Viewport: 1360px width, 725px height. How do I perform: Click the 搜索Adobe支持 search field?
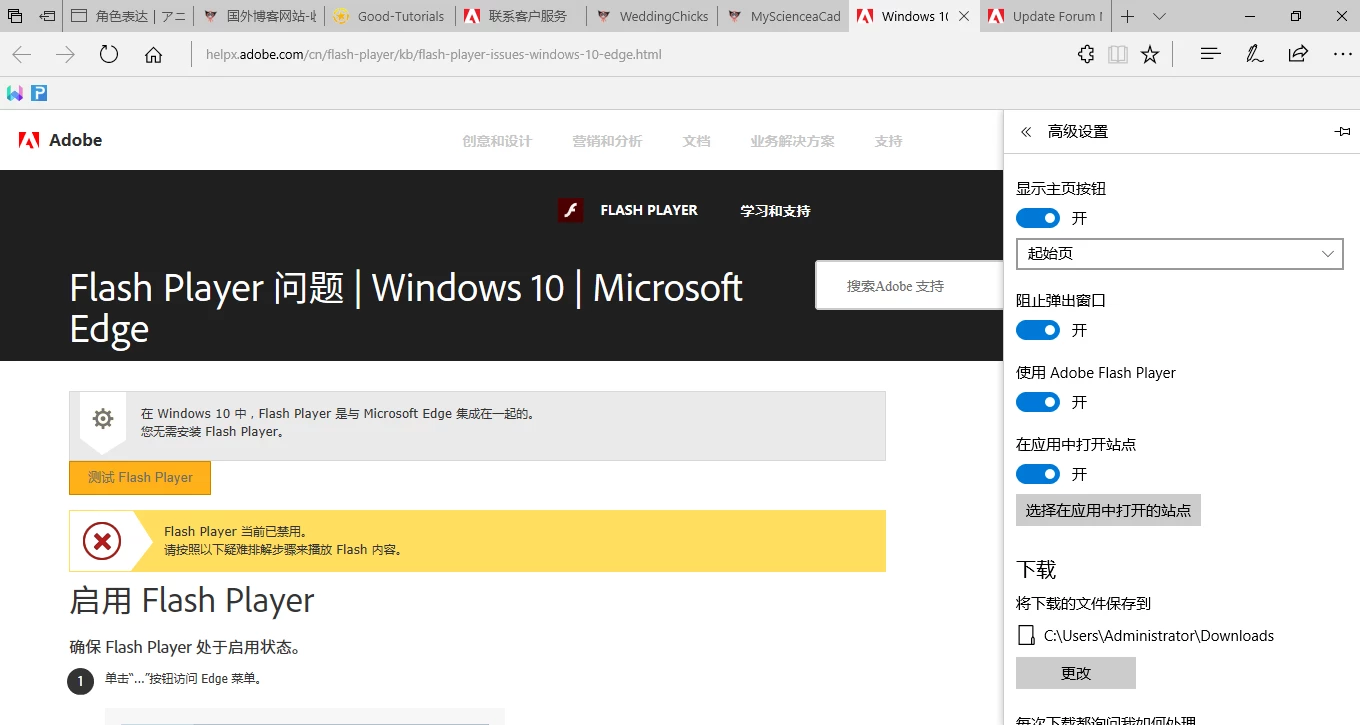[909, 286]
